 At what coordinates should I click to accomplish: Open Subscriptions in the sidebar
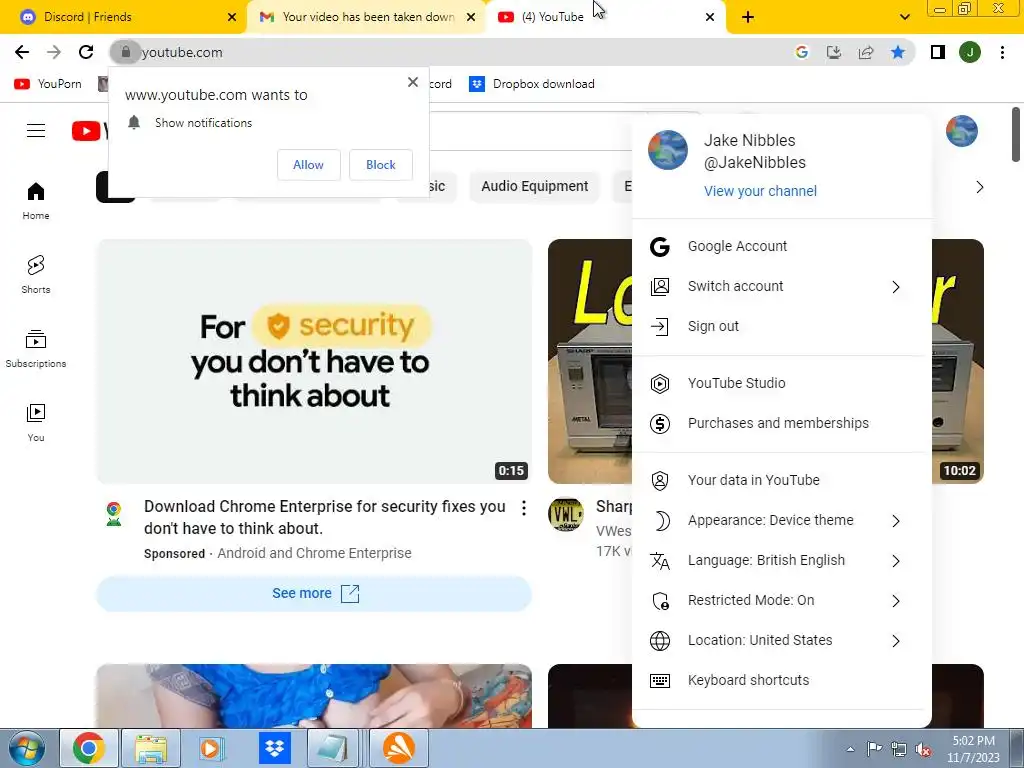(36, 349)
